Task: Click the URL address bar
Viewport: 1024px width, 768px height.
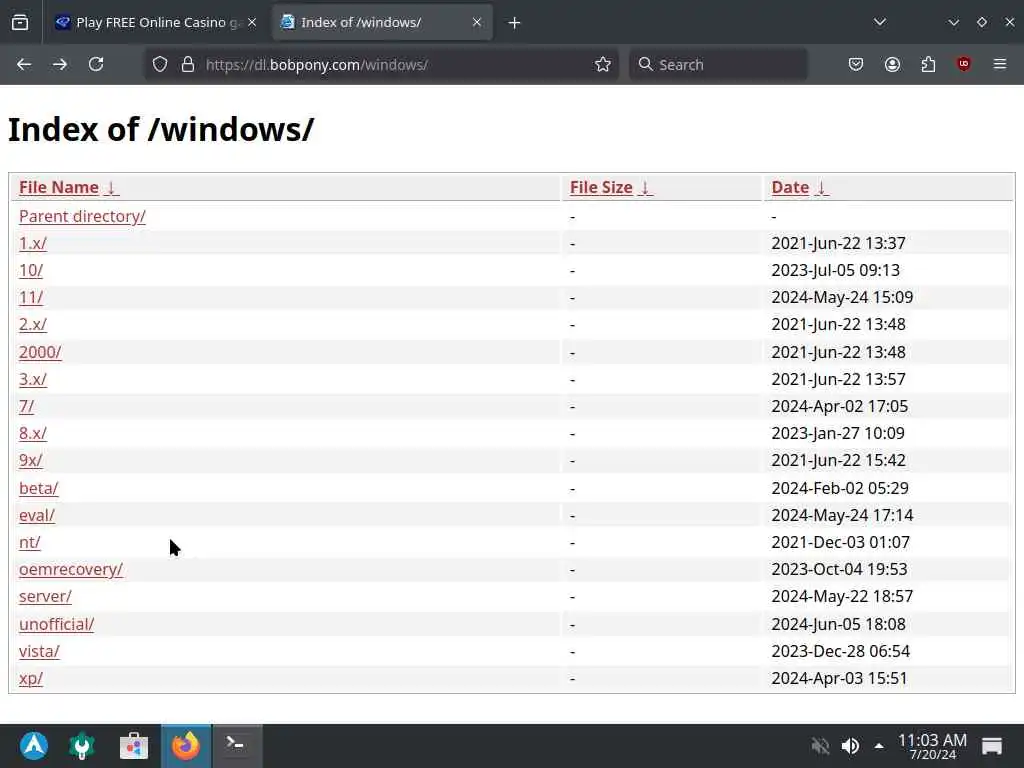Action: (381, 65)
